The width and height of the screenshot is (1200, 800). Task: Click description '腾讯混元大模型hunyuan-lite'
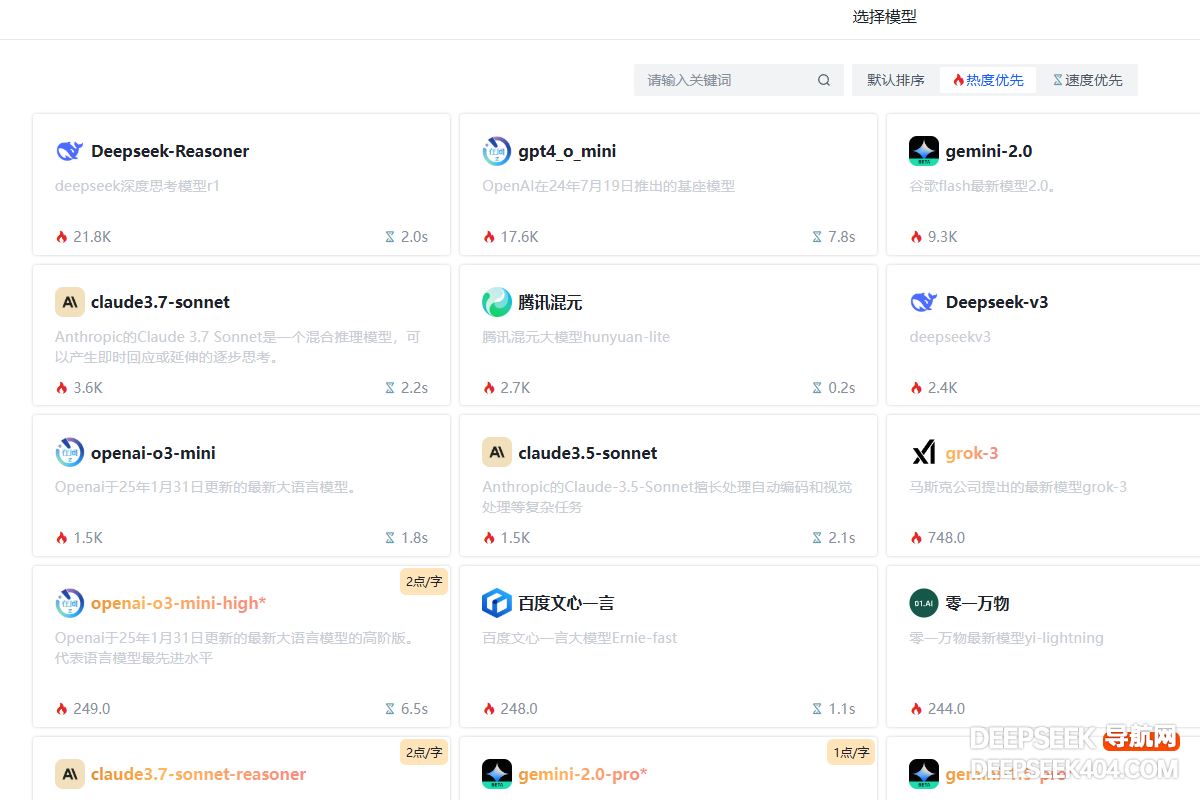click(576, 337)
